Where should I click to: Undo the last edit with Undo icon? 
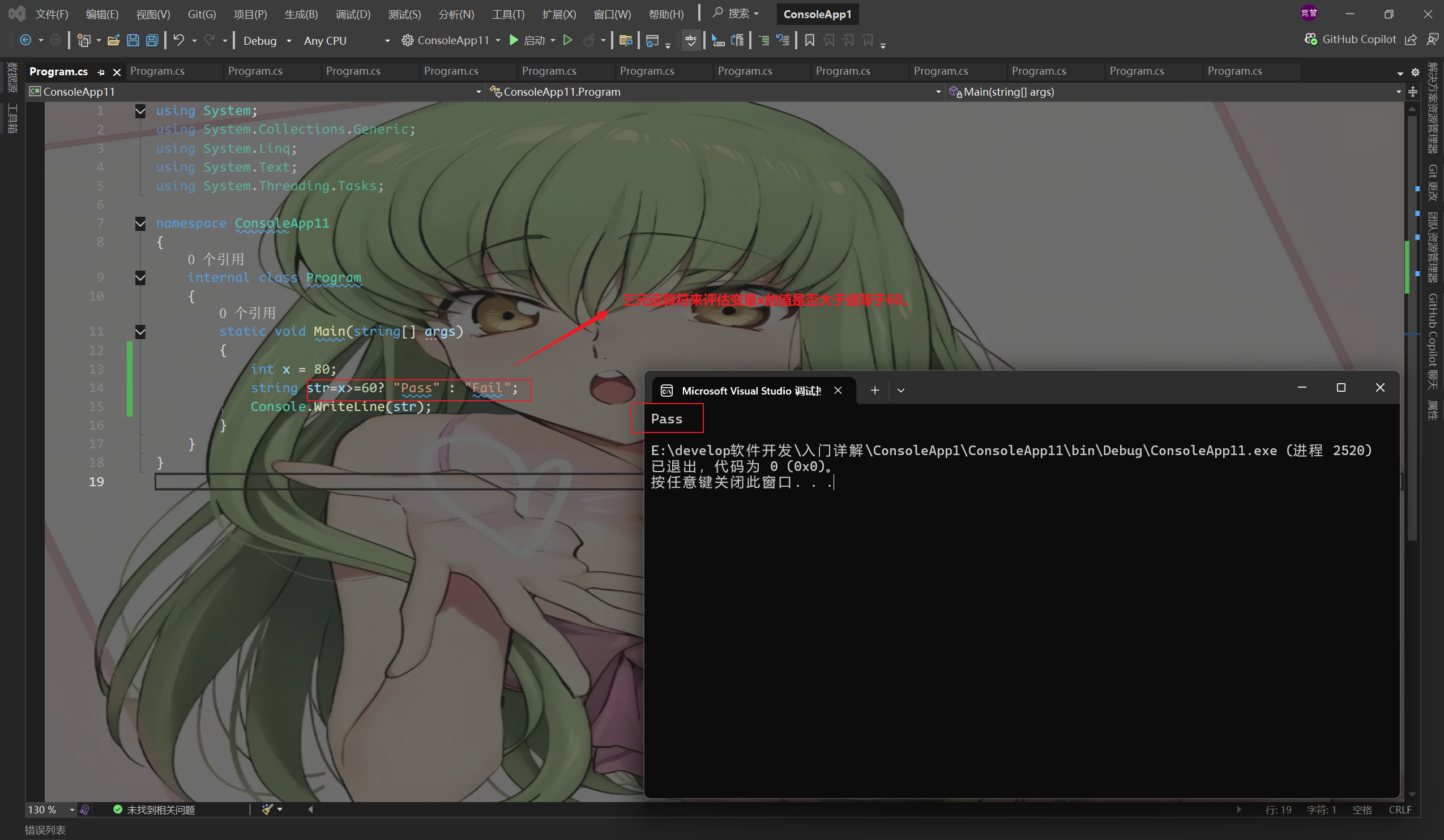point(179,40)
